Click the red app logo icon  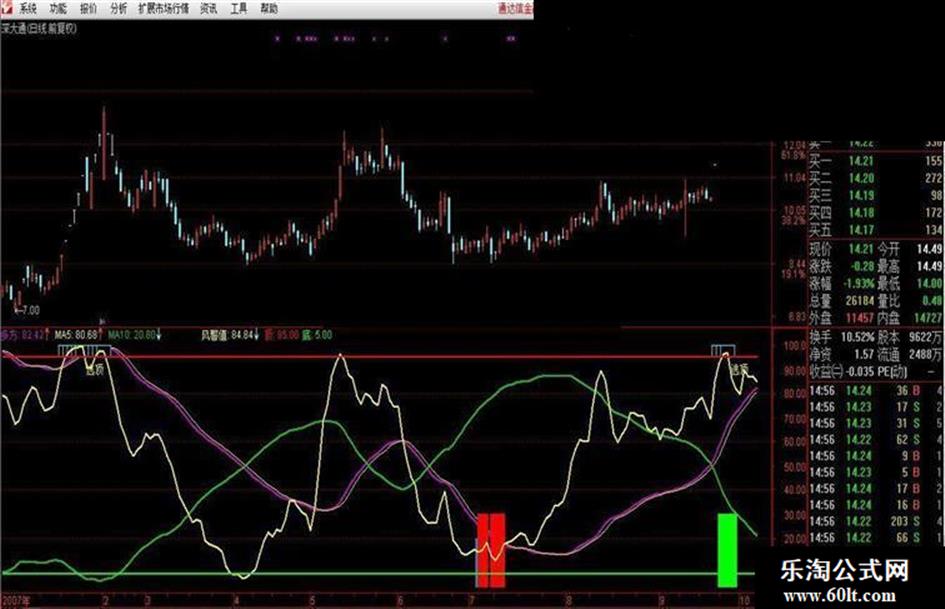(x=6, y=7)
